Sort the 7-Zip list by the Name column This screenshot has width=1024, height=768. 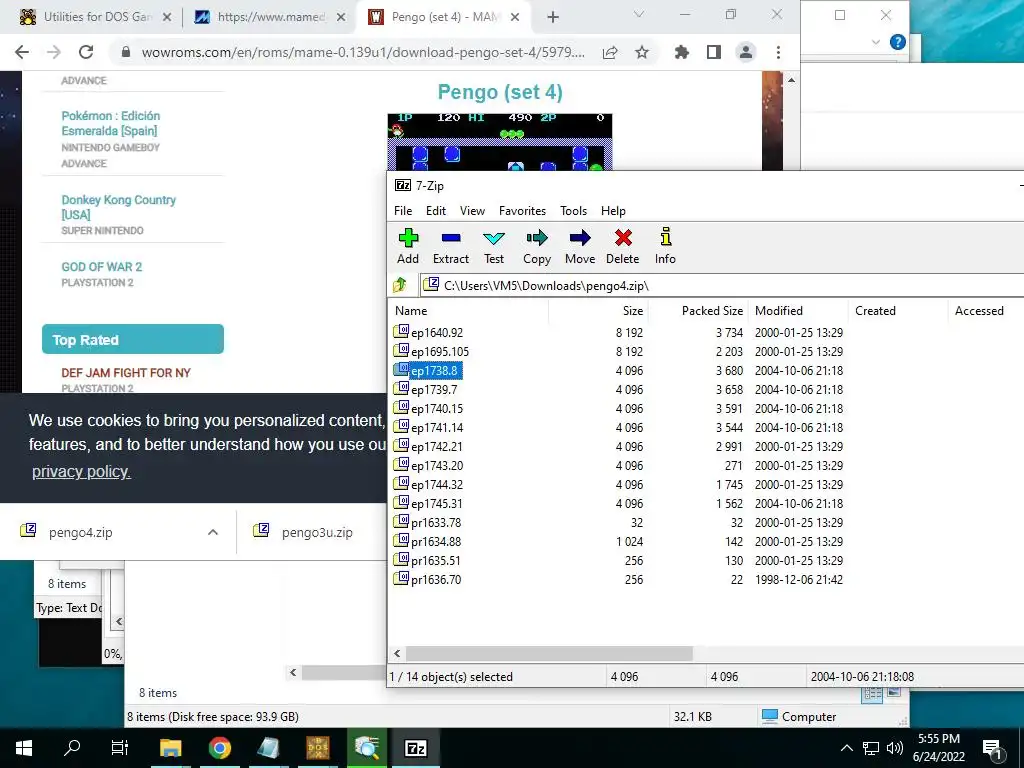468,311
